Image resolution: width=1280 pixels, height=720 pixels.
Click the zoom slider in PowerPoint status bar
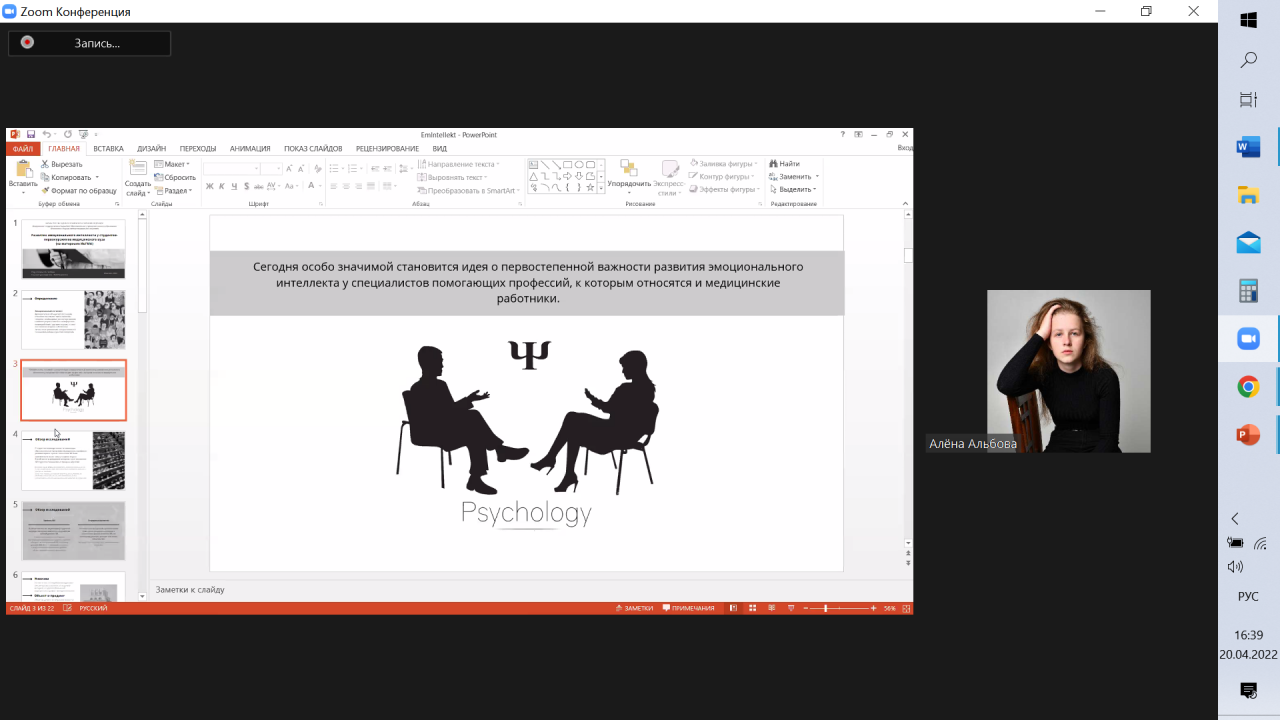[826, 608]
